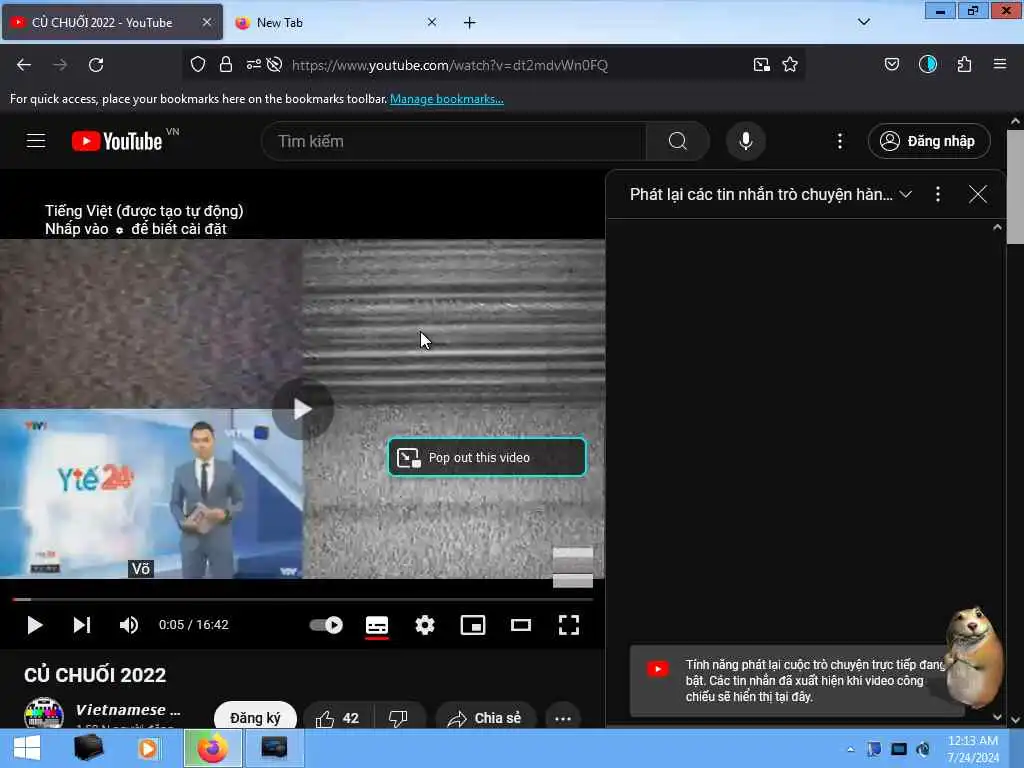Viewport: 1024px width, 768px height.
Task: Open Firefox account/profile icon
Action: (928, 64)
